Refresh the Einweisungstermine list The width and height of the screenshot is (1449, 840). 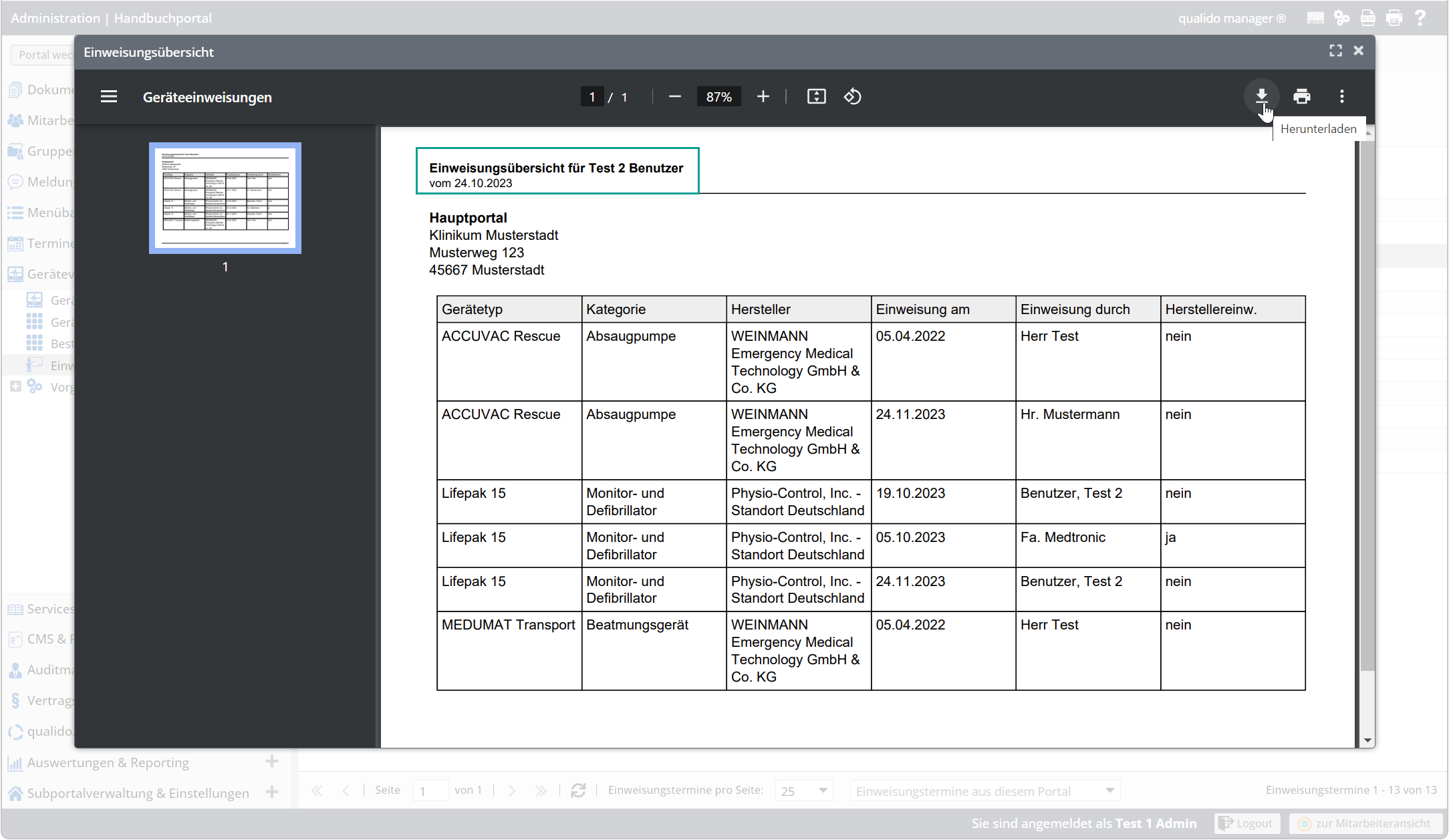[578, 791]
